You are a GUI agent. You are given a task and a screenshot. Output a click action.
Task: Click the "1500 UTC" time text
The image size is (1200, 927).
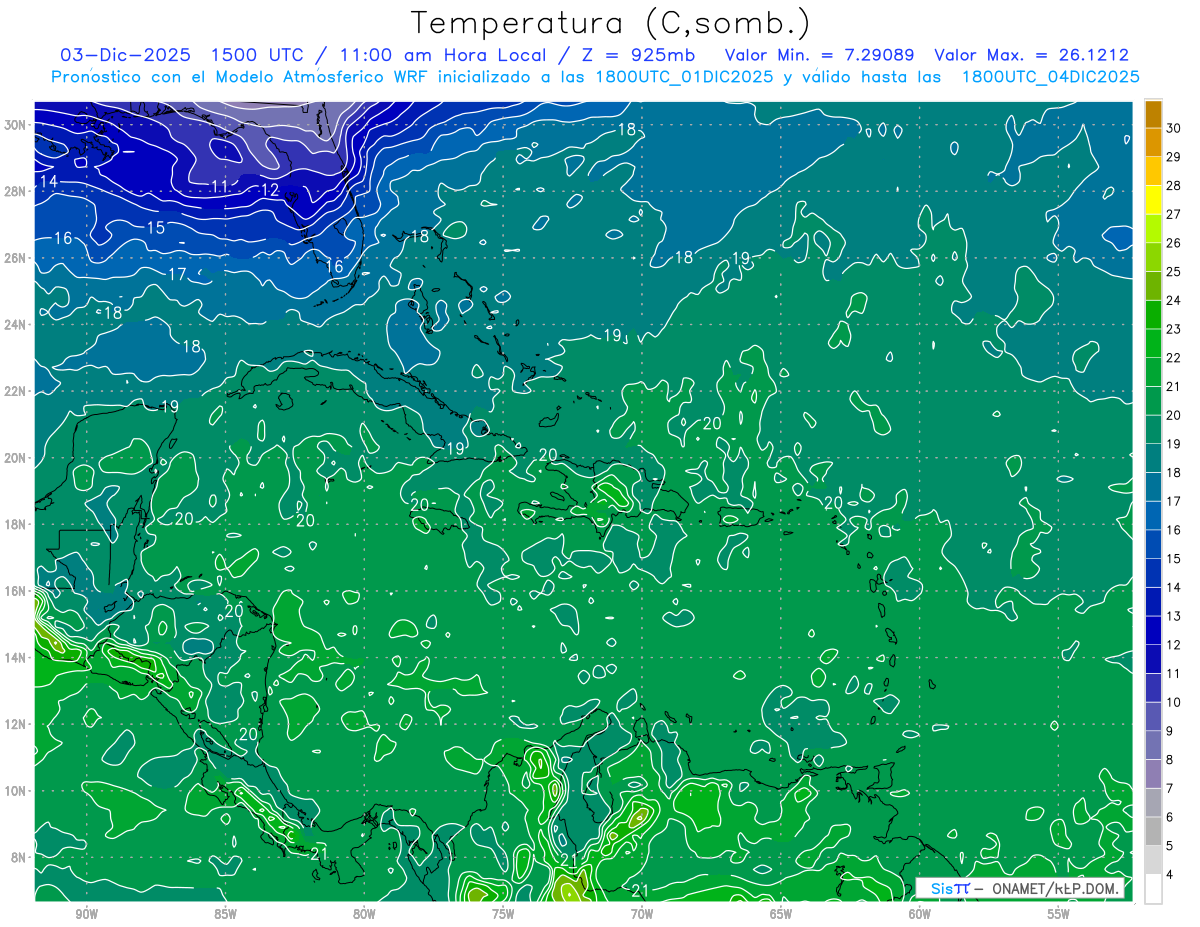tap(259, 55)
